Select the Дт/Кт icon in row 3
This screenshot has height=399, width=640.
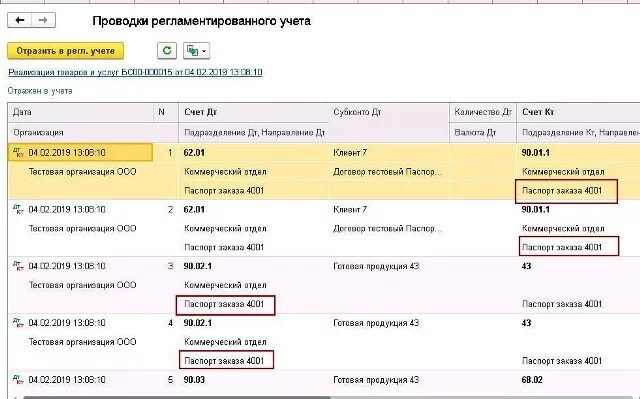point(18,266)
